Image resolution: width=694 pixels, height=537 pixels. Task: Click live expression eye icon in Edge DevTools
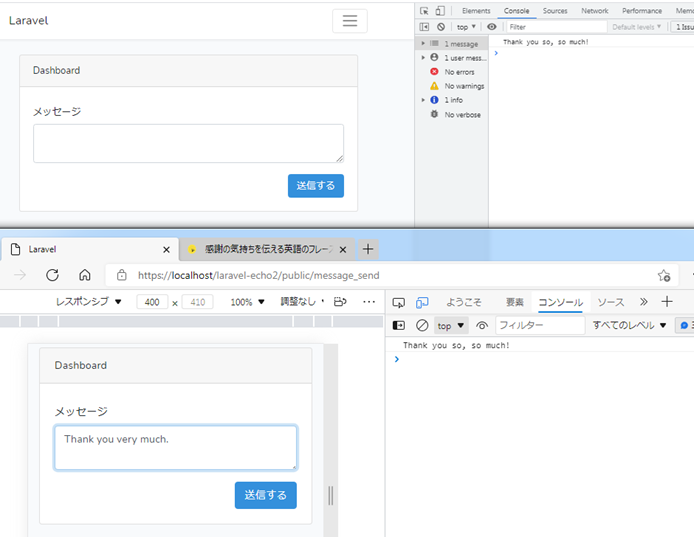coord(482,326)
